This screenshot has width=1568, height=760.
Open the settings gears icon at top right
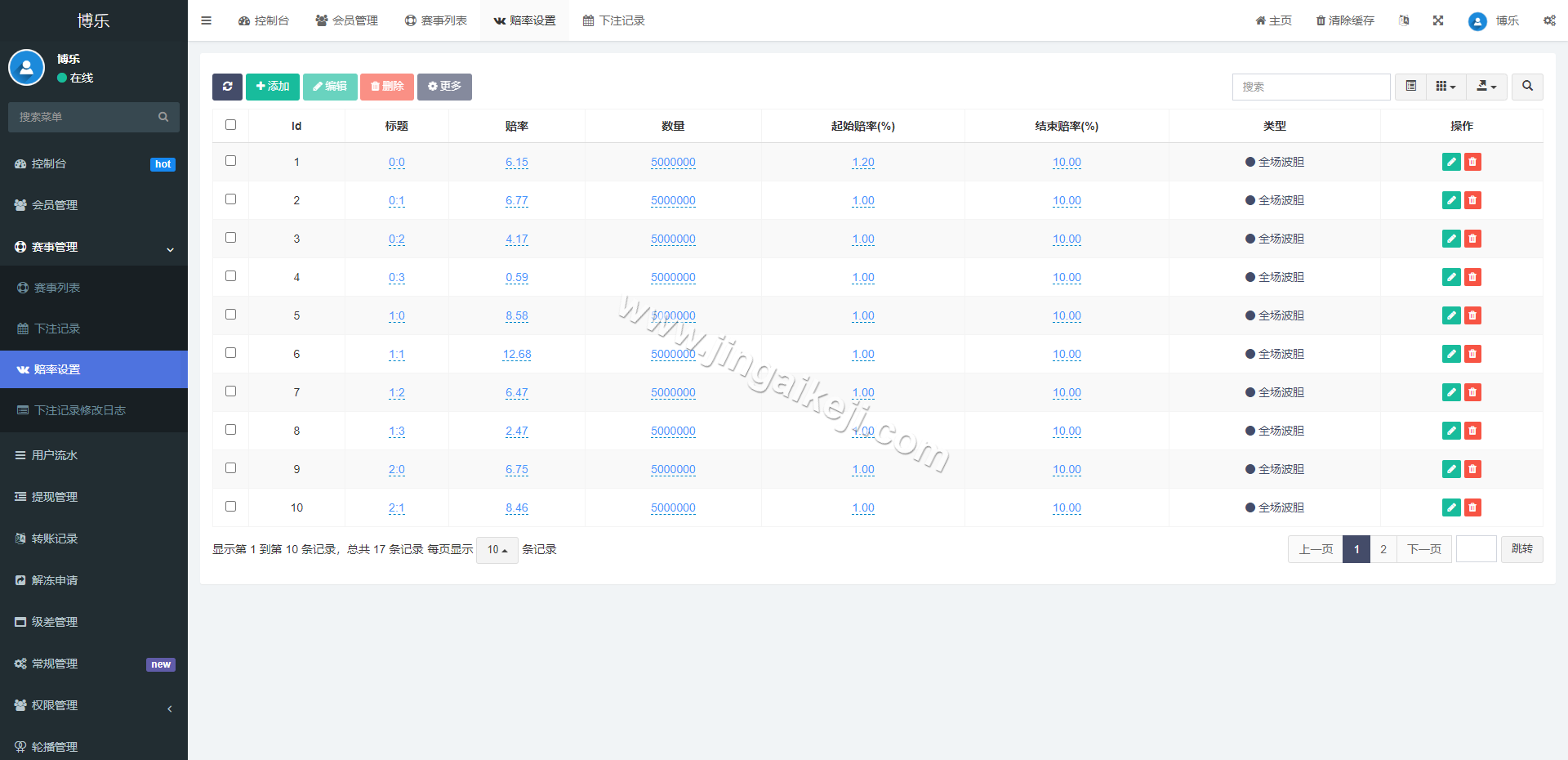coord(1549,20)
